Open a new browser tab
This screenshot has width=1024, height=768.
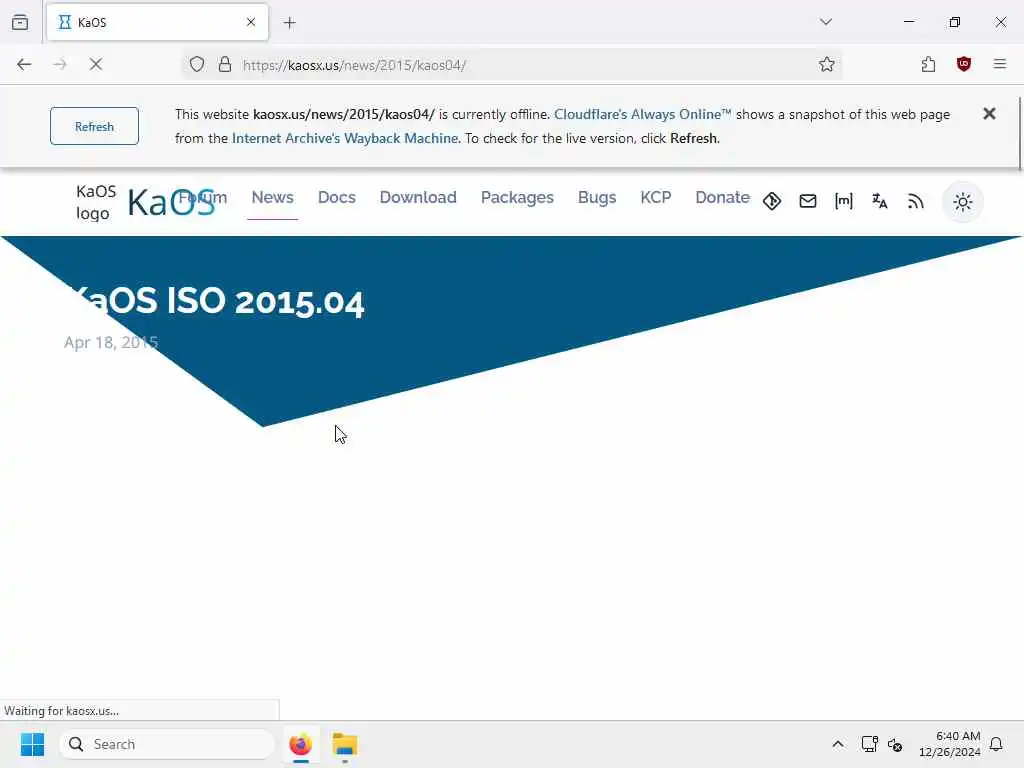[290, 23]
